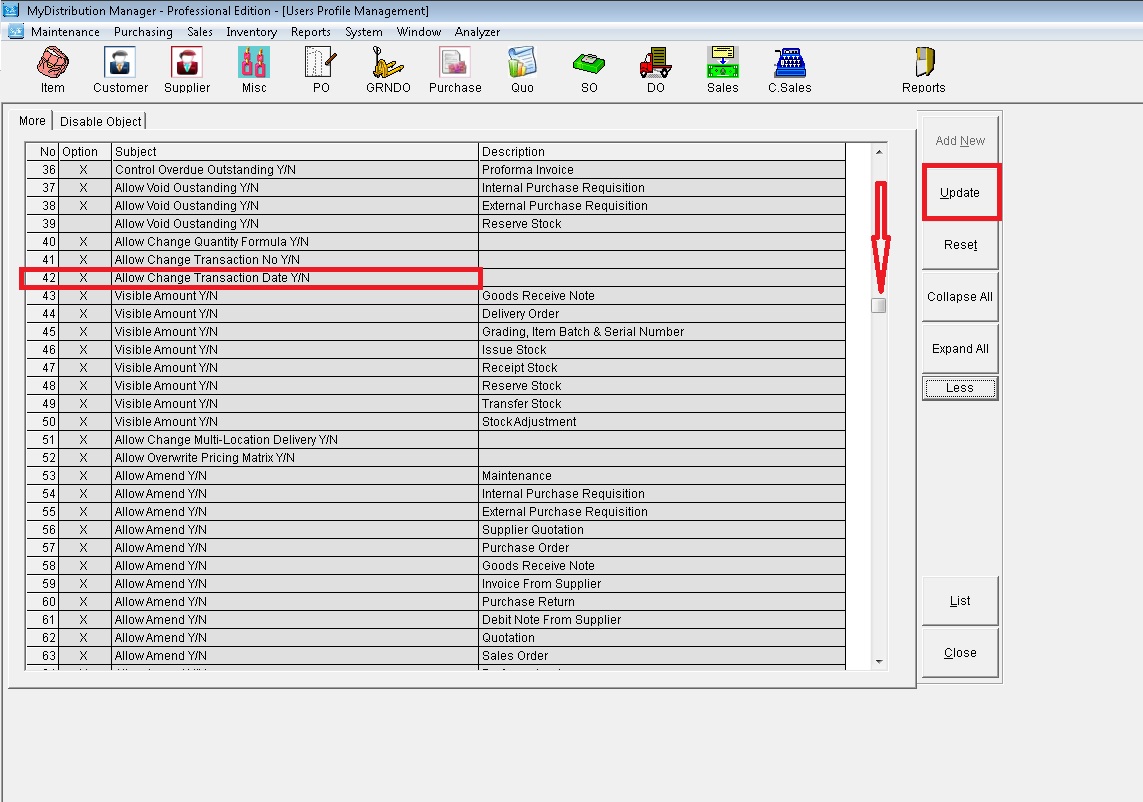Toggle option X for row 52 pricing matrix

[84, 458]
